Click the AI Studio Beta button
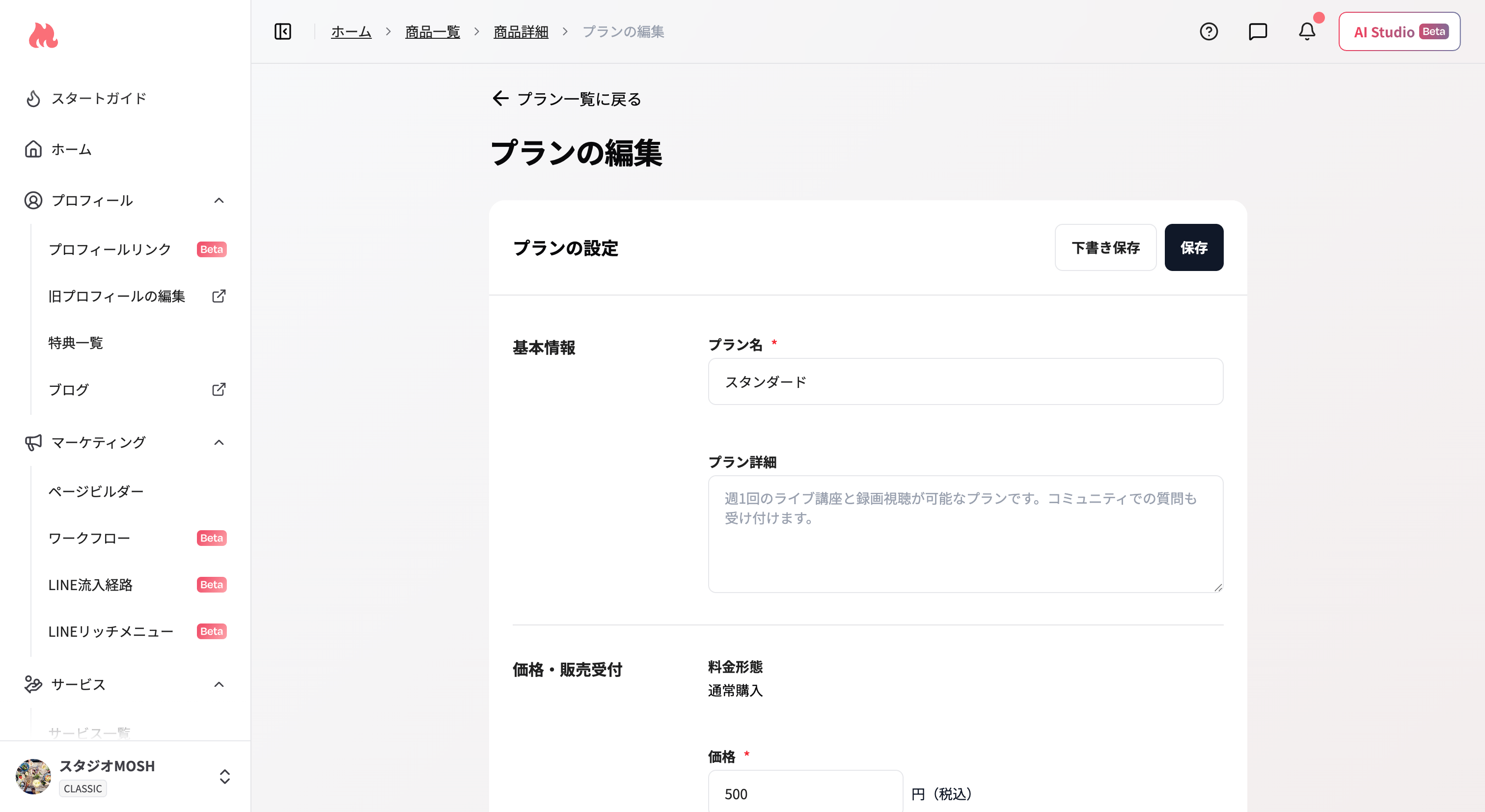 [1399, 32]
